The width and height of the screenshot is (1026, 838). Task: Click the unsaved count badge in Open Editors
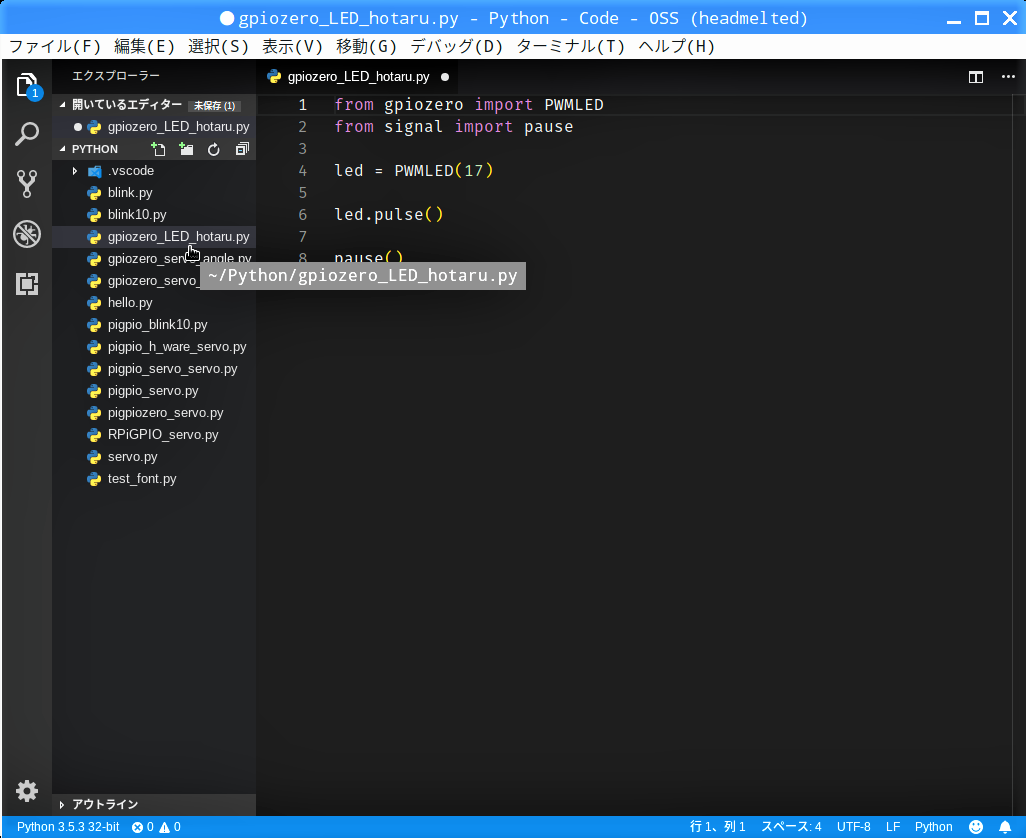[x=214, y=105]
